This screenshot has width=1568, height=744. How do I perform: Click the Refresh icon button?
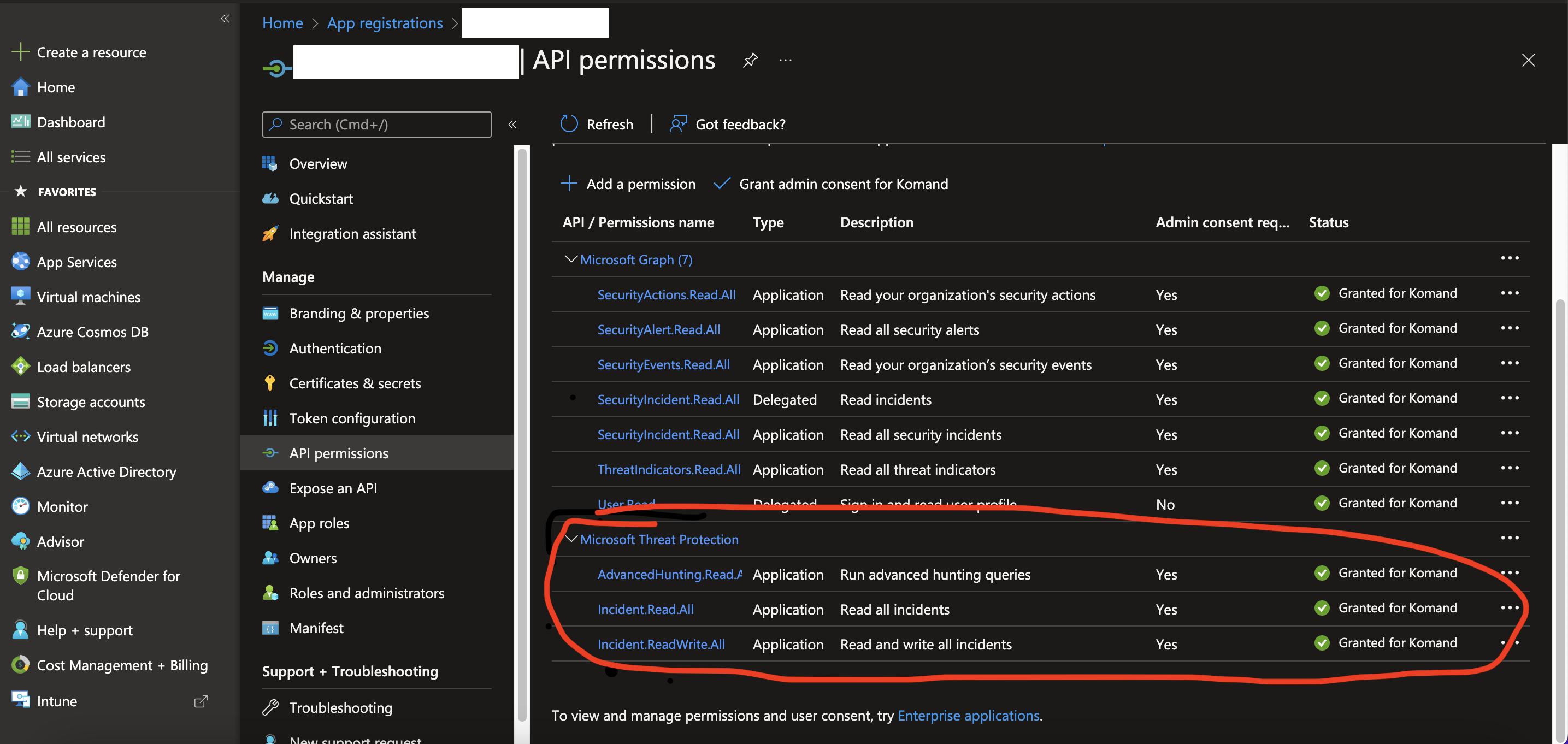click(569, 124)
